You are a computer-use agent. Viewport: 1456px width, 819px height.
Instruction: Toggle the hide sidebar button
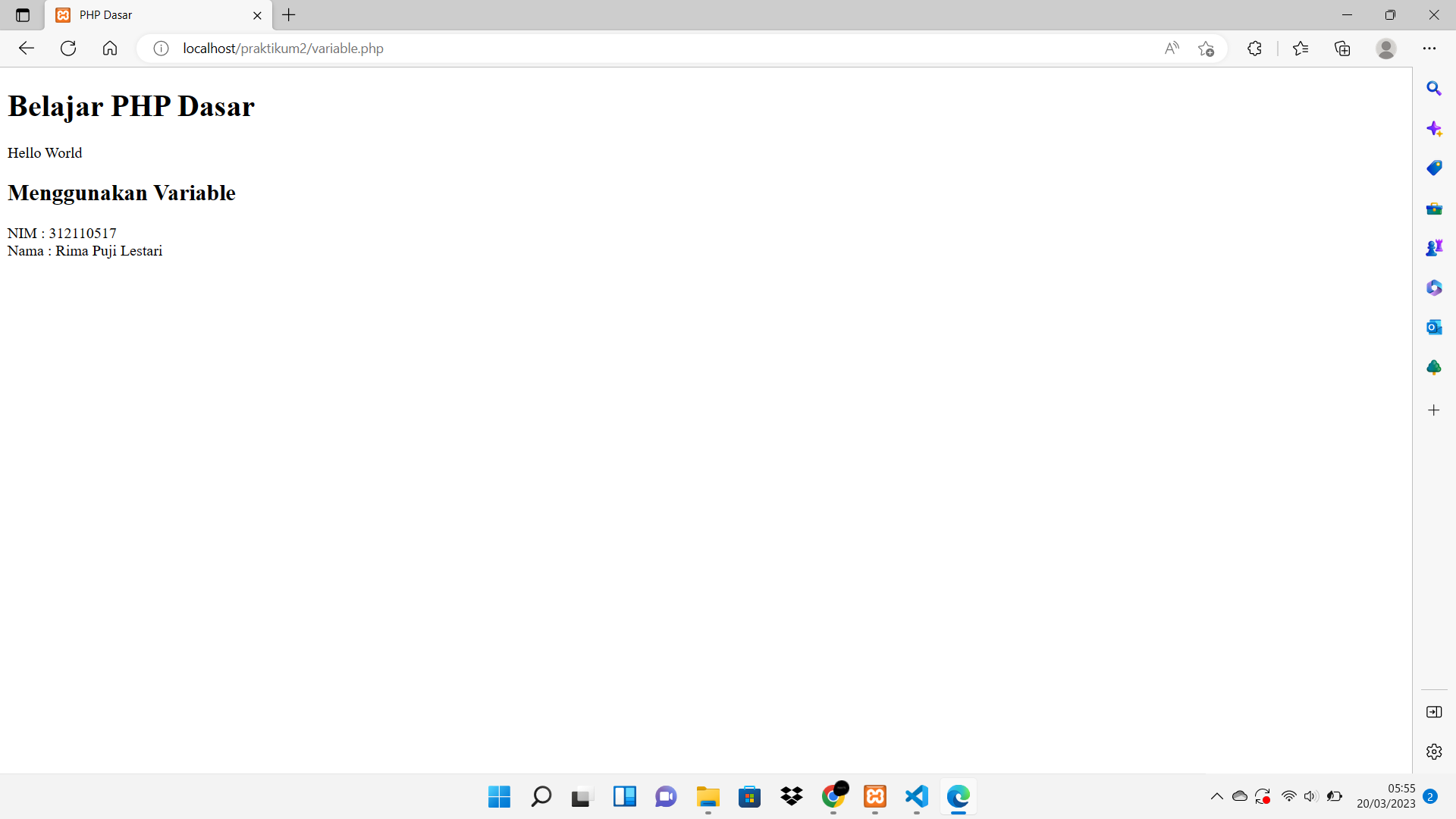1433,711
